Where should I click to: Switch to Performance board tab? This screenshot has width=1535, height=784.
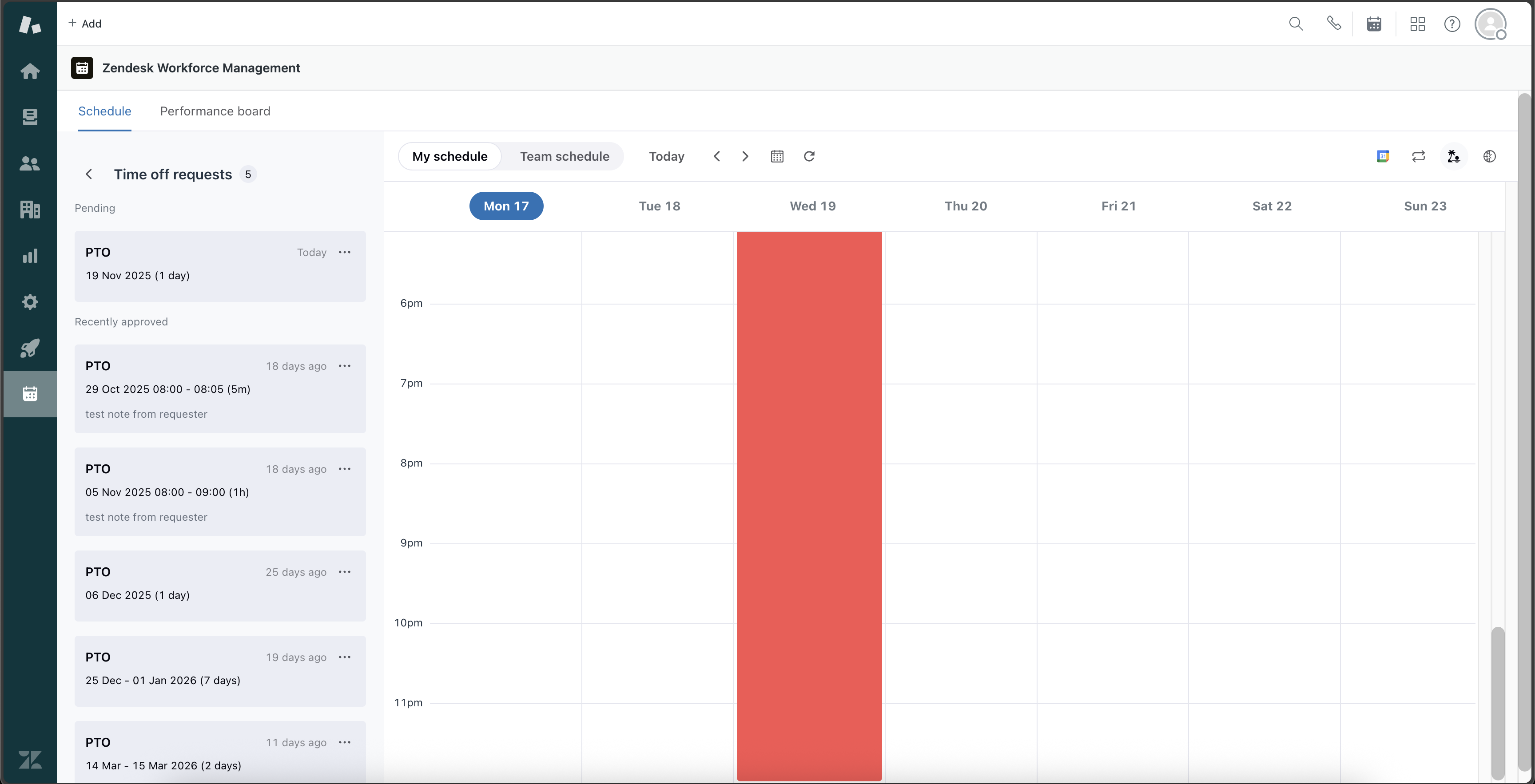click(215, 111)
